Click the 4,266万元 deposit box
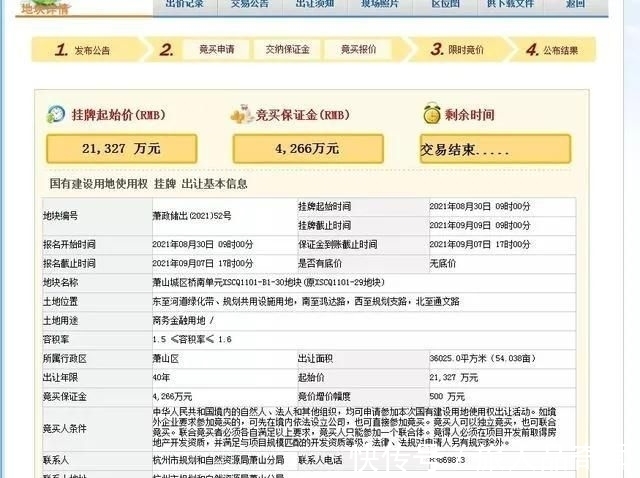The height and width of the screenshot is (478, 640). point(308,149)
